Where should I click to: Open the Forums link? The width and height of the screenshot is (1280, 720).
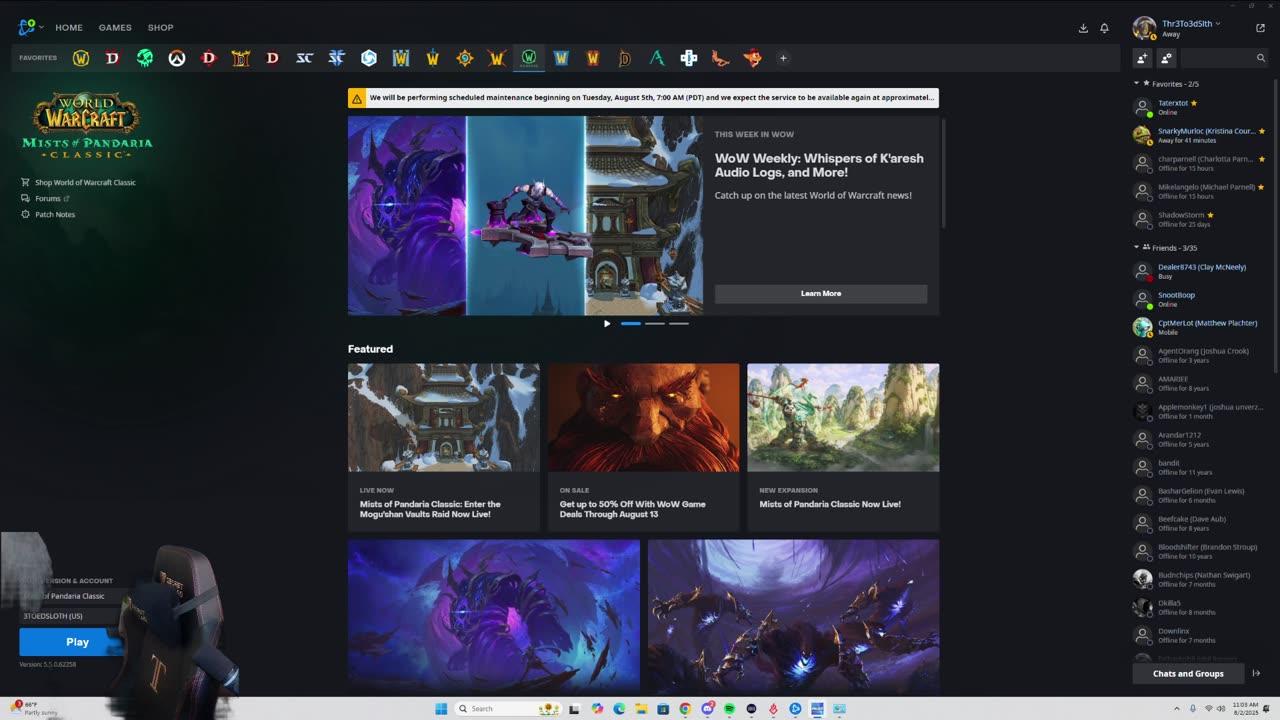[x=47, y=198]
